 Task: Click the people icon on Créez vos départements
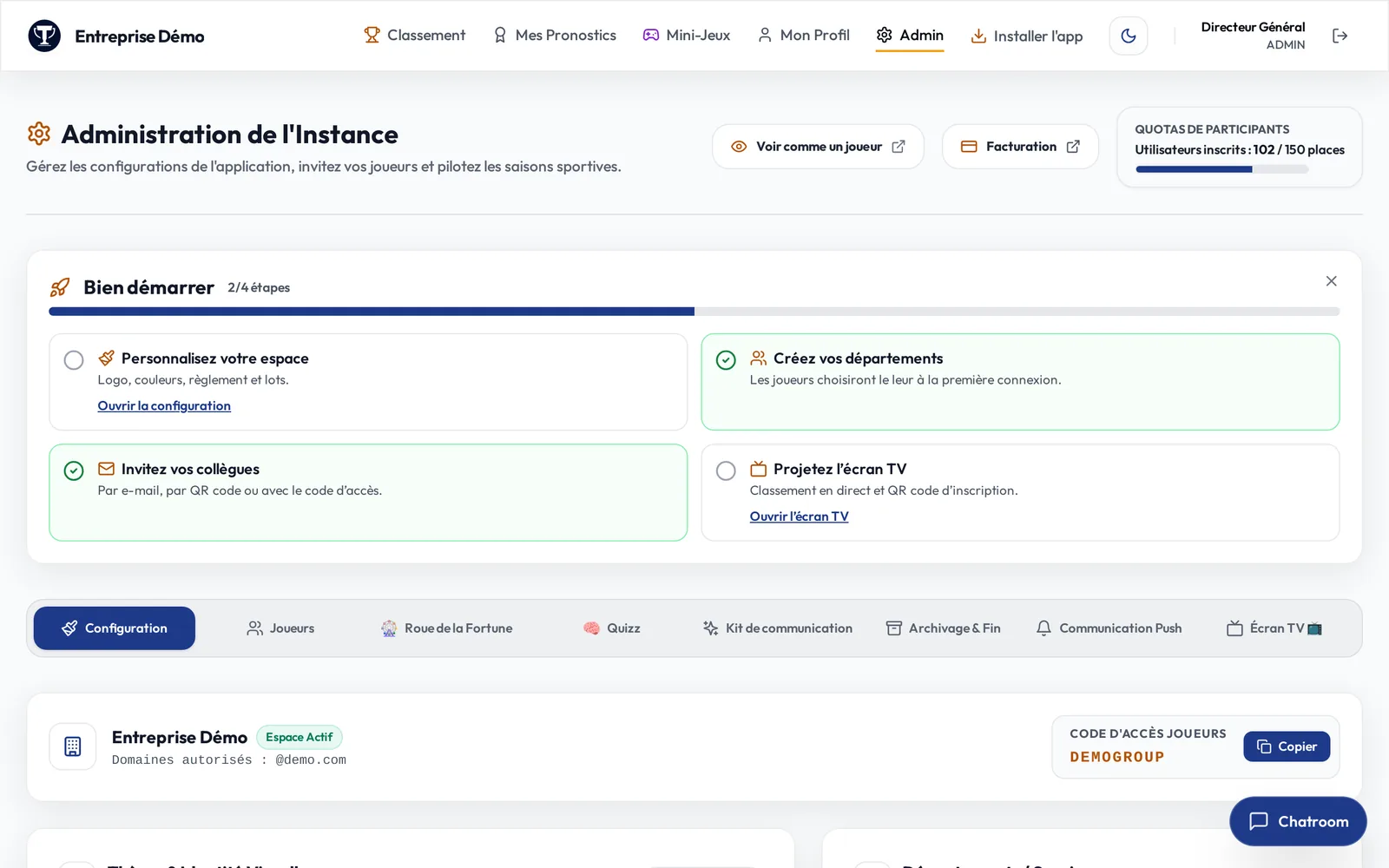tap(758, 358)
